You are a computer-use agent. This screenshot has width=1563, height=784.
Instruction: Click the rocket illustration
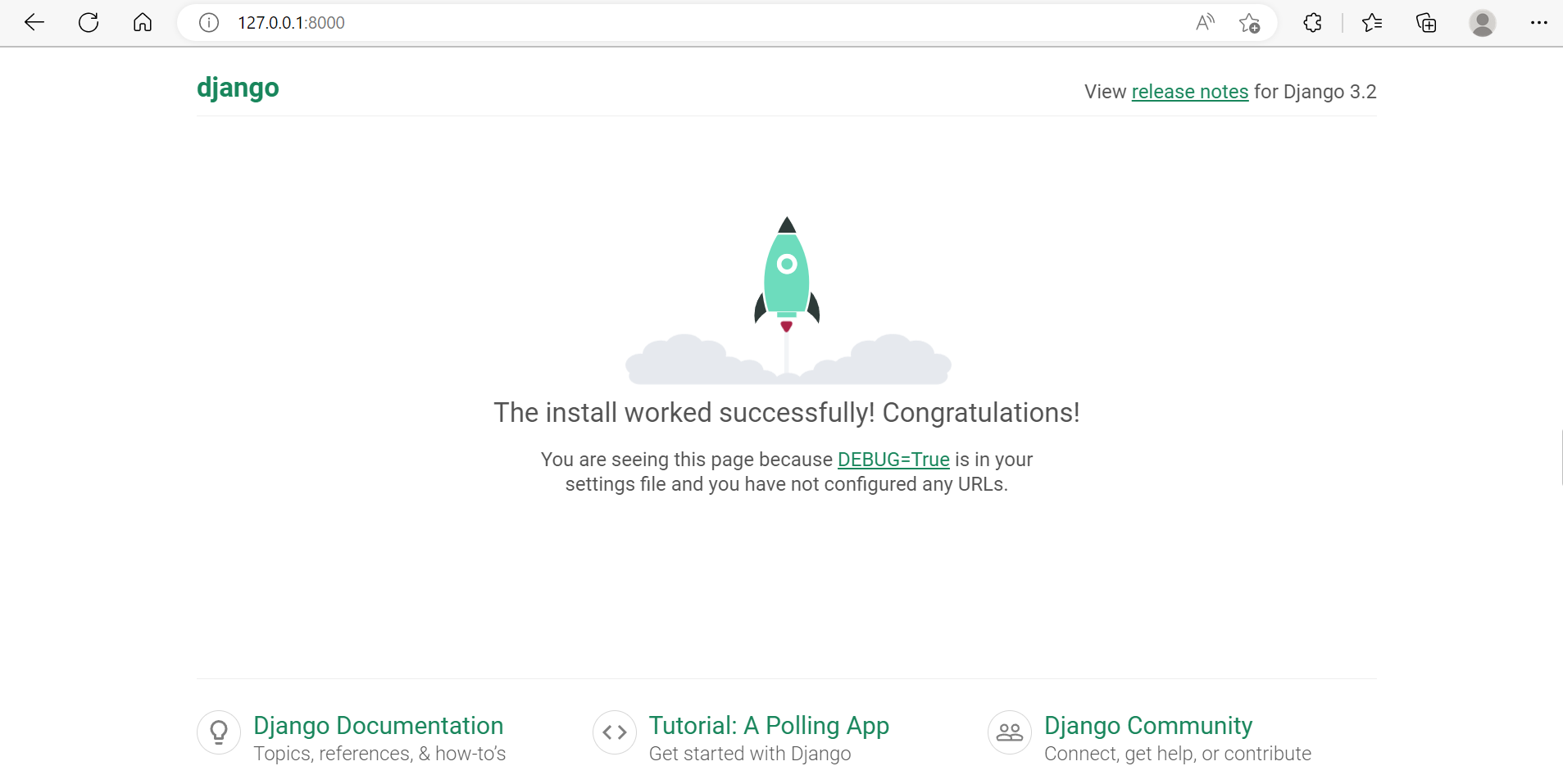pyautogui.click(x=787, y=300)
